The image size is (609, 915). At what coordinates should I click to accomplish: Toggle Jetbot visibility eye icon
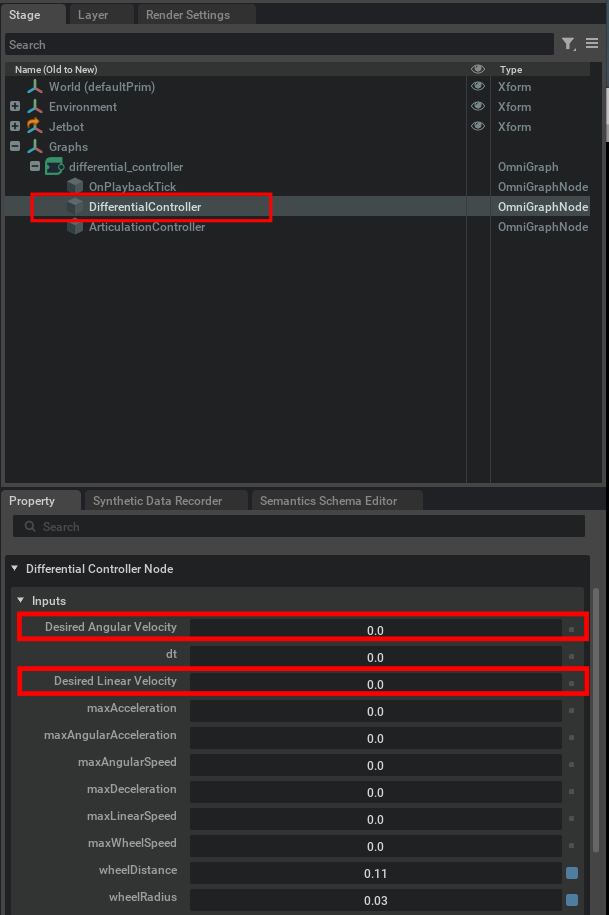[x=478, y=127]
